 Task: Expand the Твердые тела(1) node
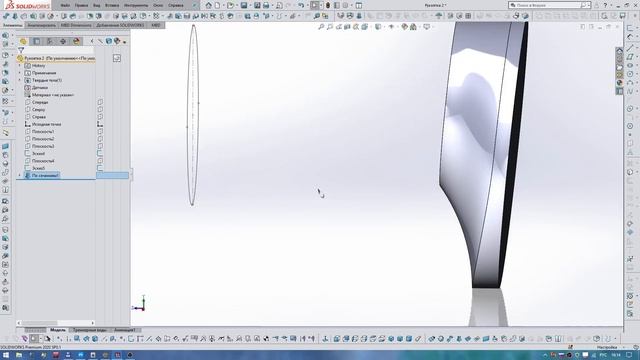[20, 80]
